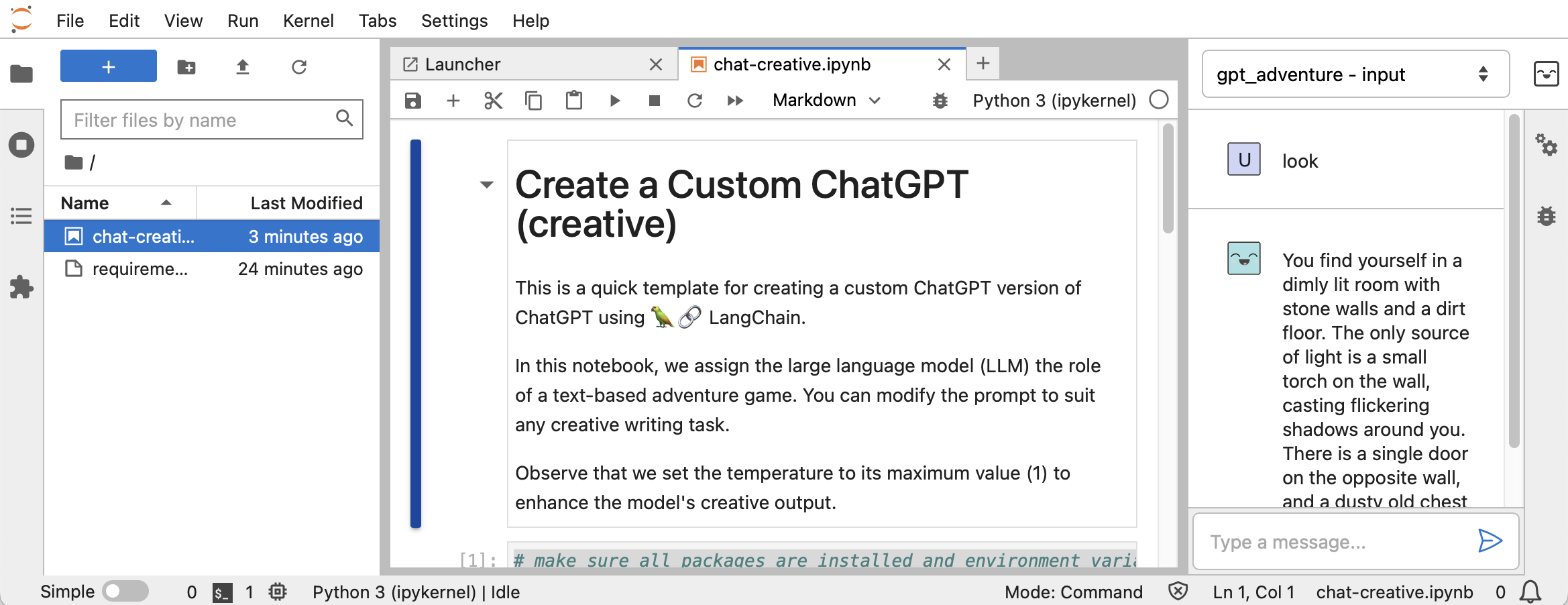
Task: Run the selected cell
Action: (614, 101)
